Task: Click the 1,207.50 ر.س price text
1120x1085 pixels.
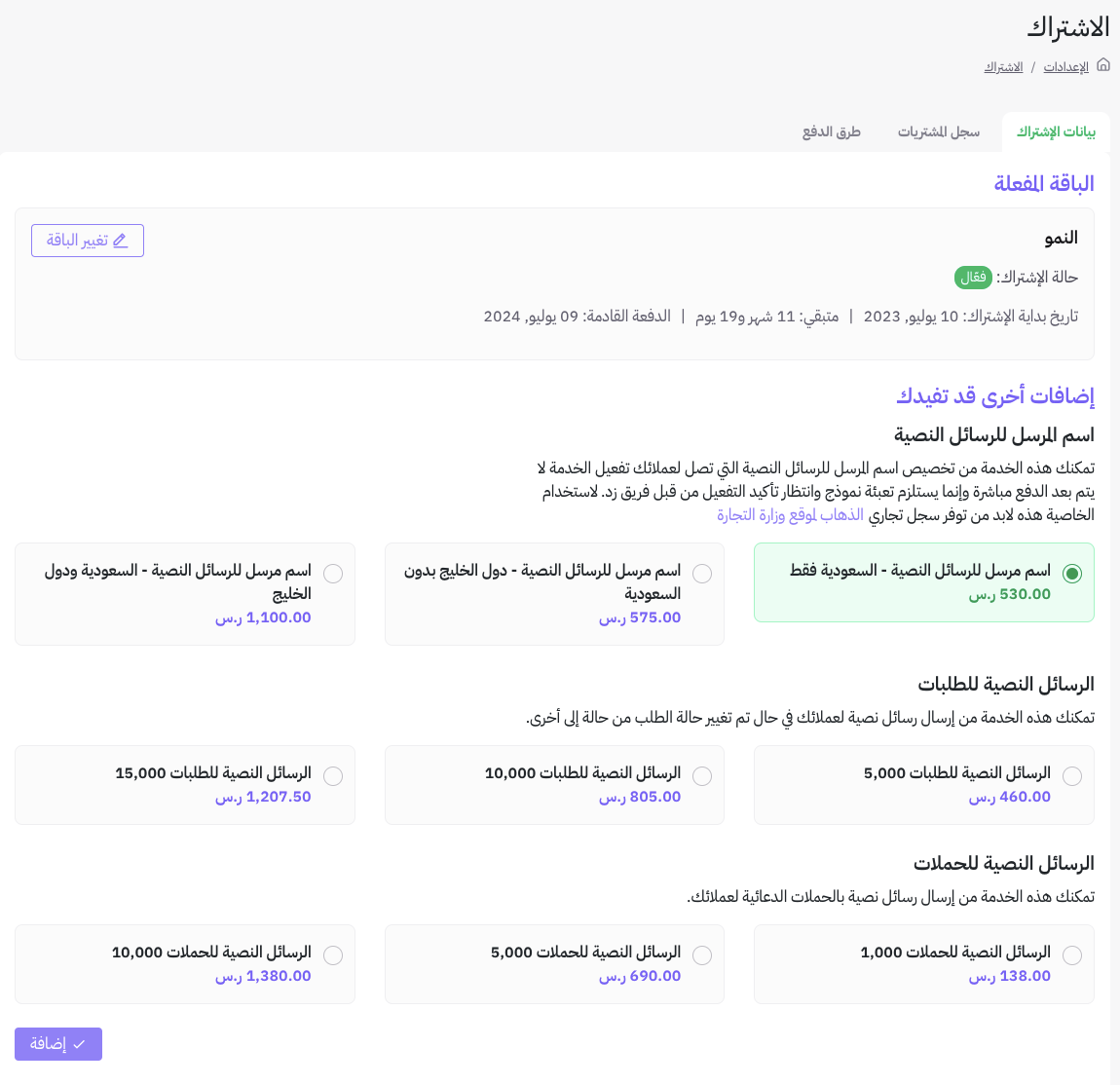Action: click(264, 797)
